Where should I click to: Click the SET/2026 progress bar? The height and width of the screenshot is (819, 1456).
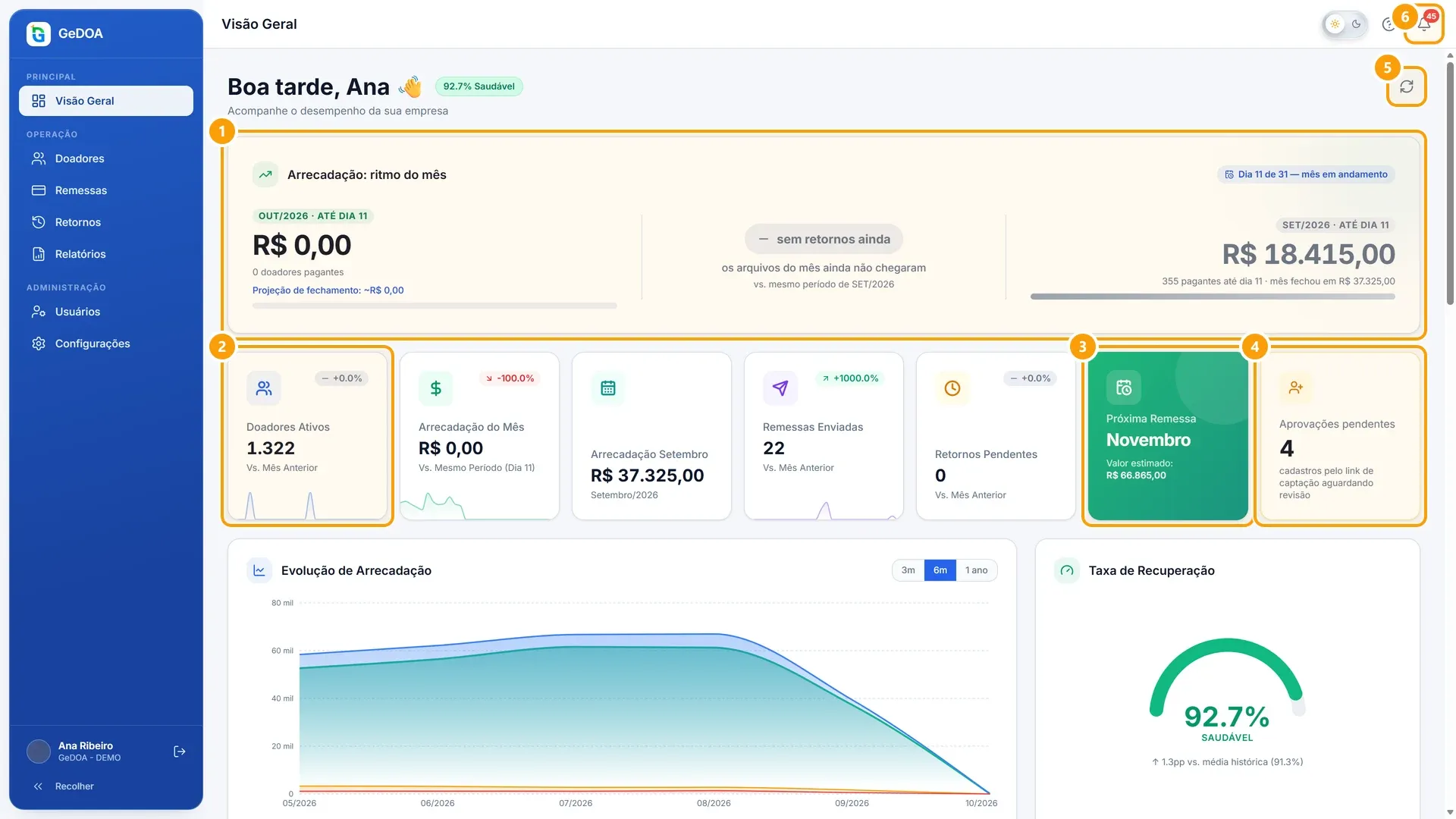coord(1213,297)
